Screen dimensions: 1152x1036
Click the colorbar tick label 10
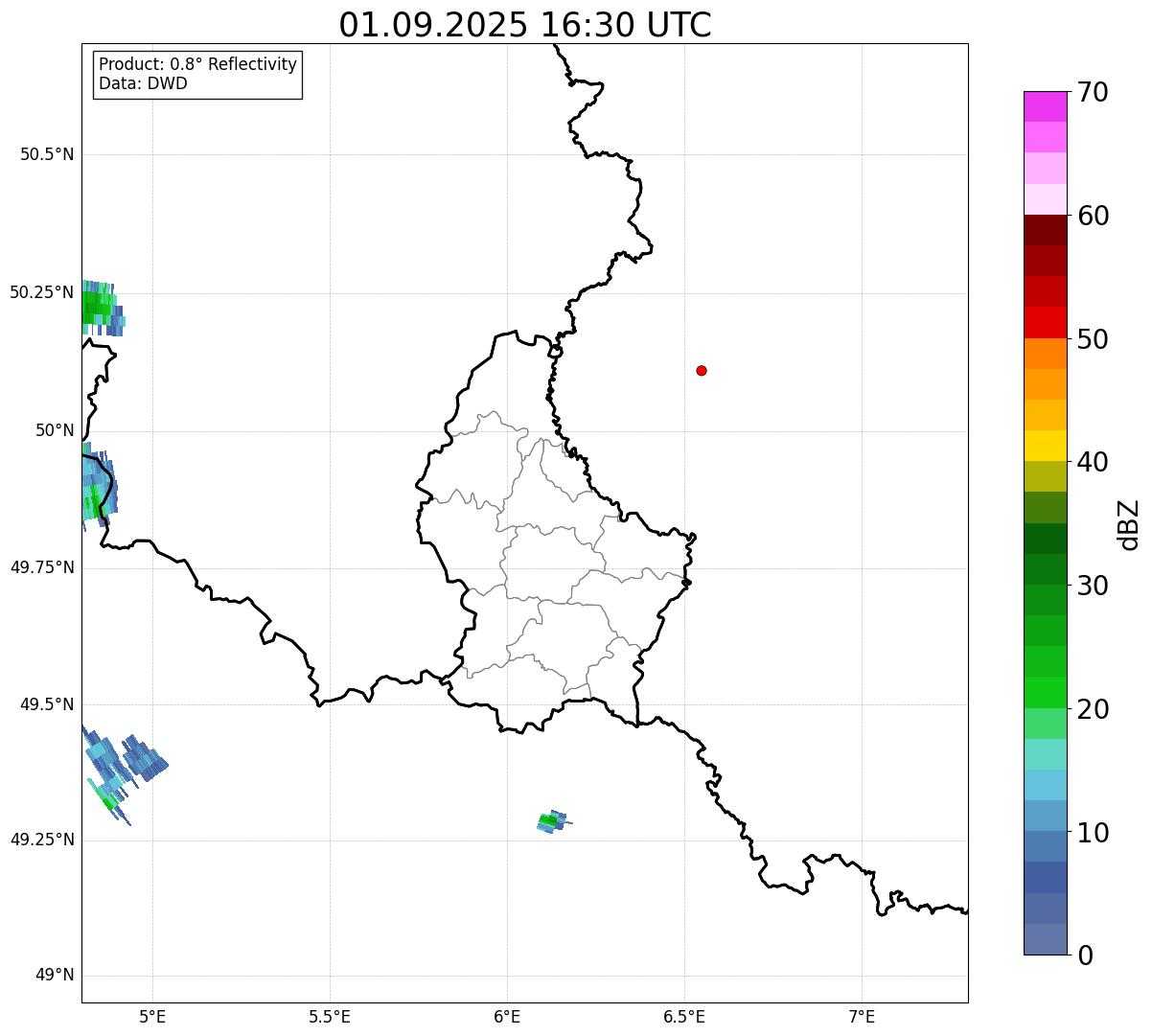pos(1093,833)
